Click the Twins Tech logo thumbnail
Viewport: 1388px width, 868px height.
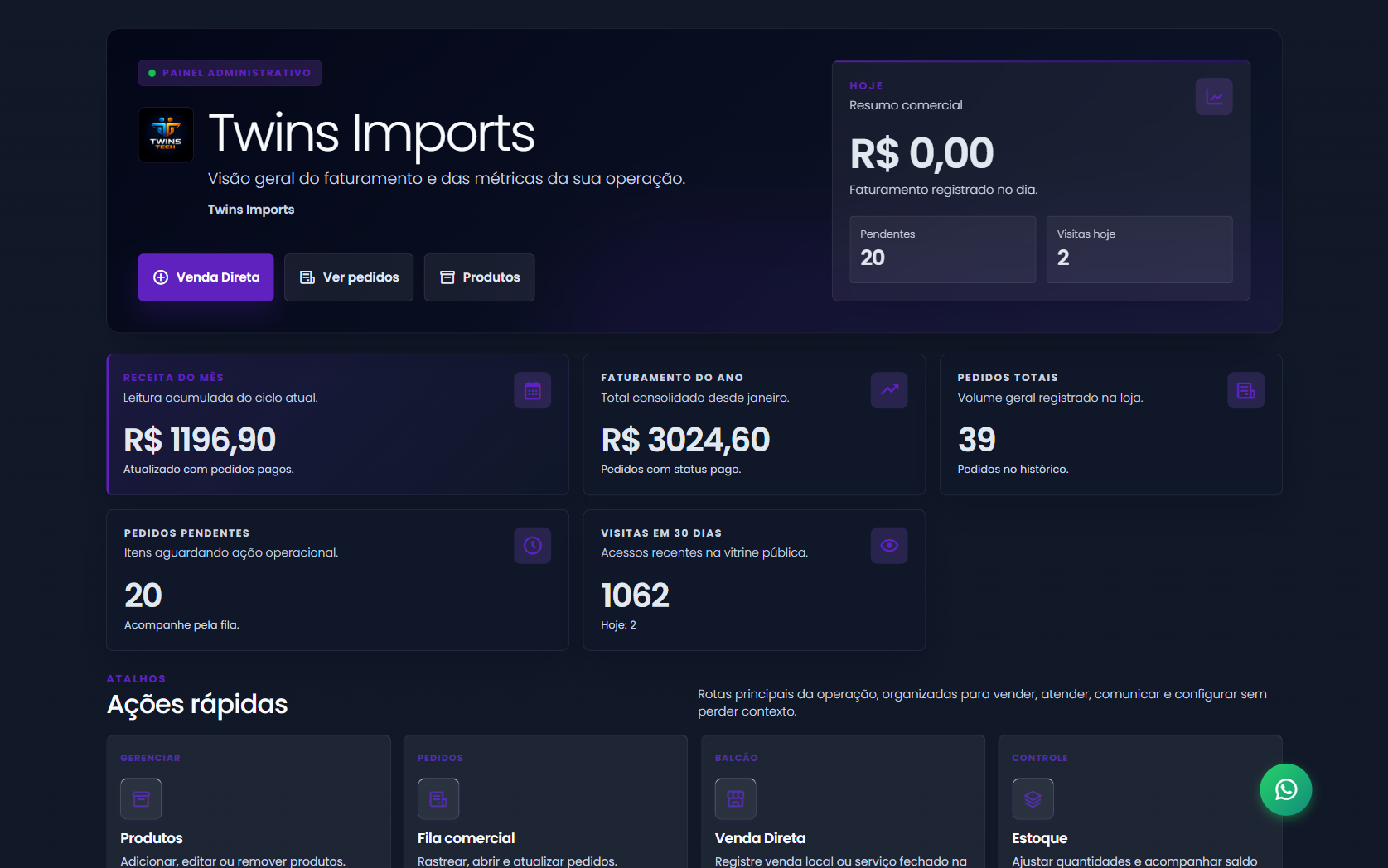coord(166,135)
